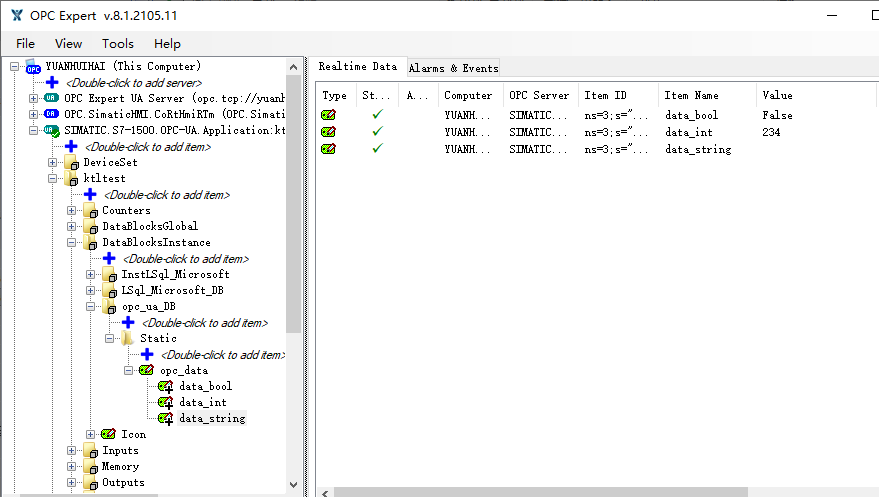The width and height of the screenshot is (879, 497).
Task: Expand the Outputs folder
Action: [72, 482]
